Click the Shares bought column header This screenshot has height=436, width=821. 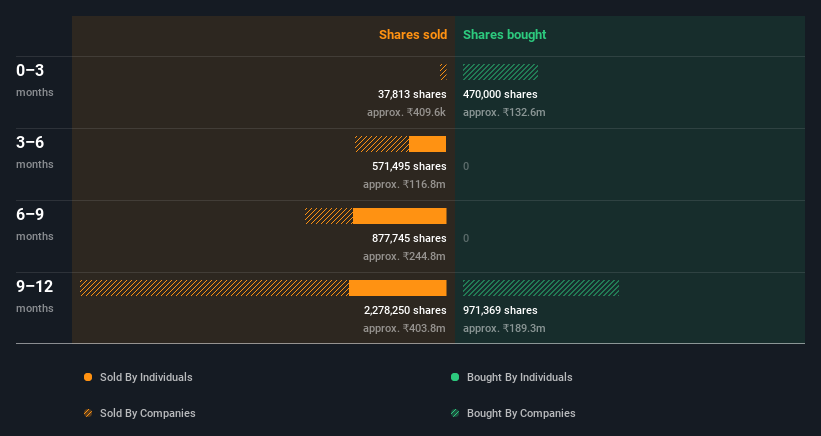[x=505, y=35]
